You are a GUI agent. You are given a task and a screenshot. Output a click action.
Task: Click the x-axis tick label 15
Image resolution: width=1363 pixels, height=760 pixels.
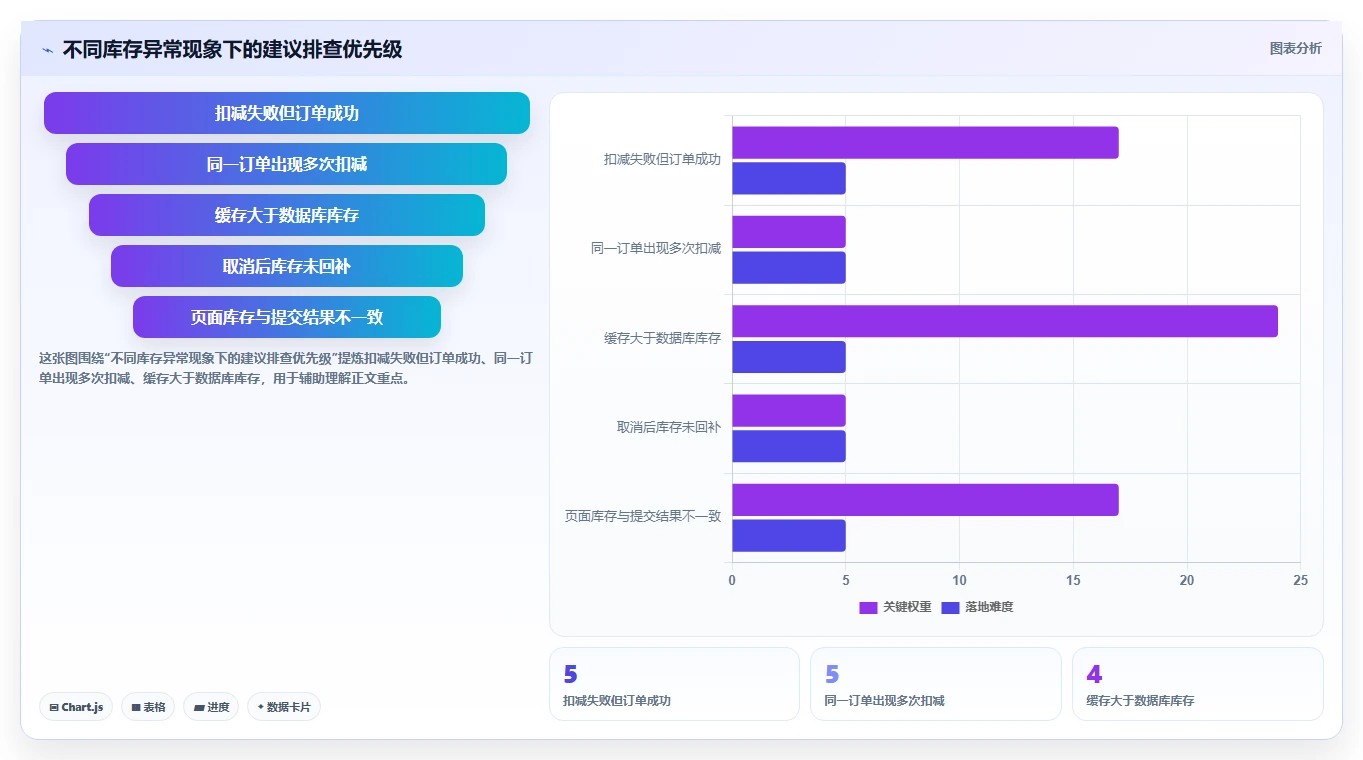[1073, 580]
